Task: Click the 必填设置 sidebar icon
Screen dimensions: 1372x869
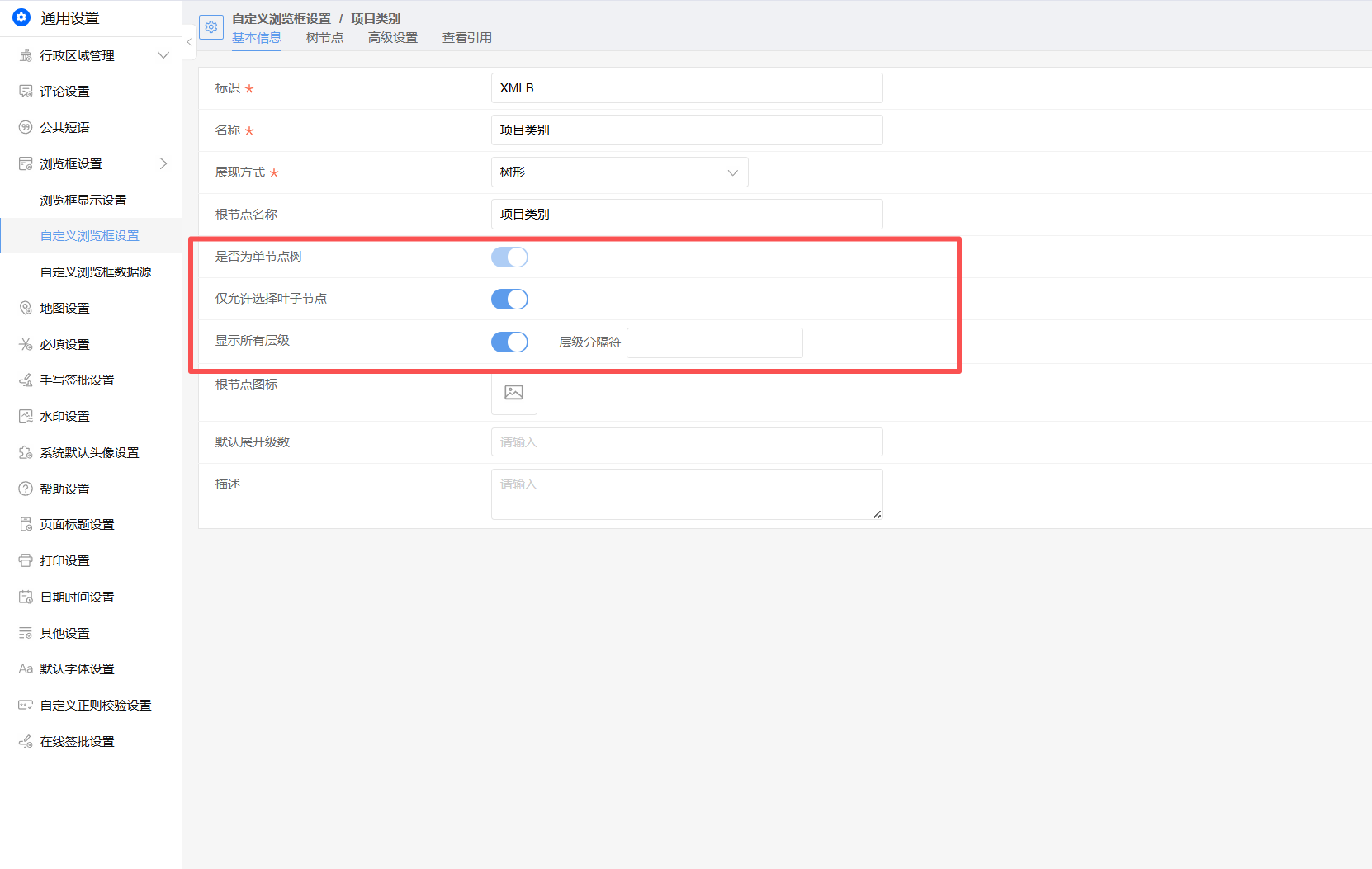Action: [26, 345]
